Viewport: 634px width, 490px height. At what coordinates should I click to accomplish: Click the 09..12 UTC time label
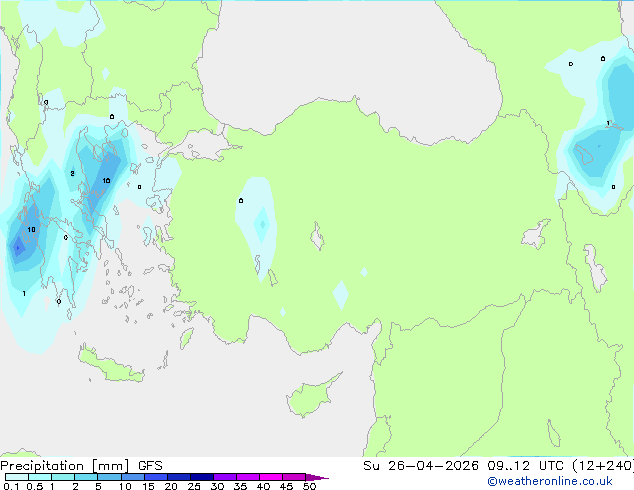(520, 465)
